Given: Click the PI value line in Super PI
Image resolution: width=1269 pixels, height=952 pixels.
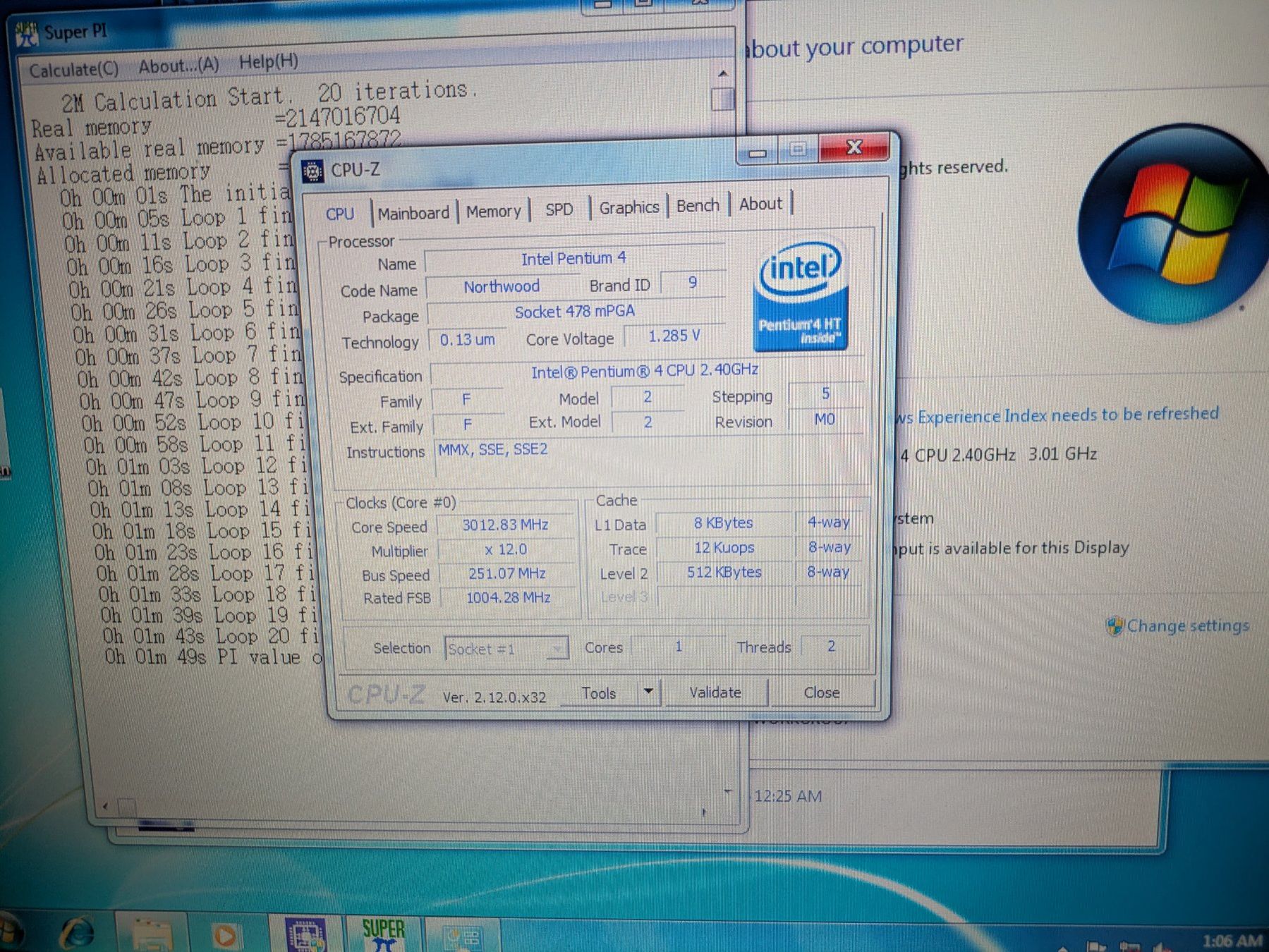Looking at the screenshot, I should click(x=213, y=657).
